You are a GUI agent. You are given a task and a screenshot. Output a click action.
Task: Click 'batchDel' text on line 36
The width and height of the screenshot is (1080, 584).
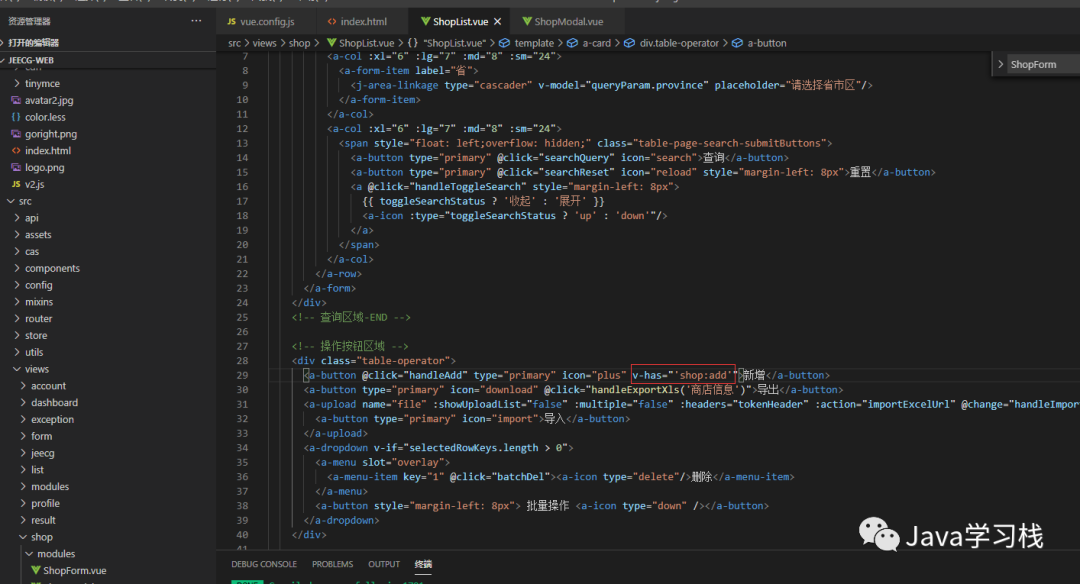tap(521, 477)
